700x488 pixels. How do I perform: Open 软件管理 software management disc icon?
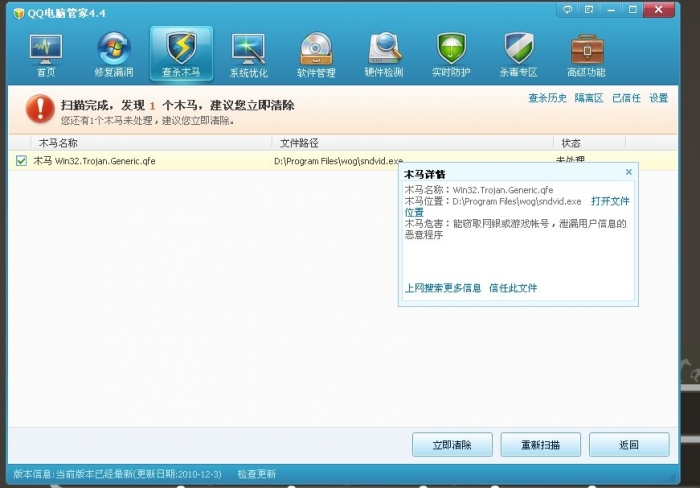tap(316, 54)
